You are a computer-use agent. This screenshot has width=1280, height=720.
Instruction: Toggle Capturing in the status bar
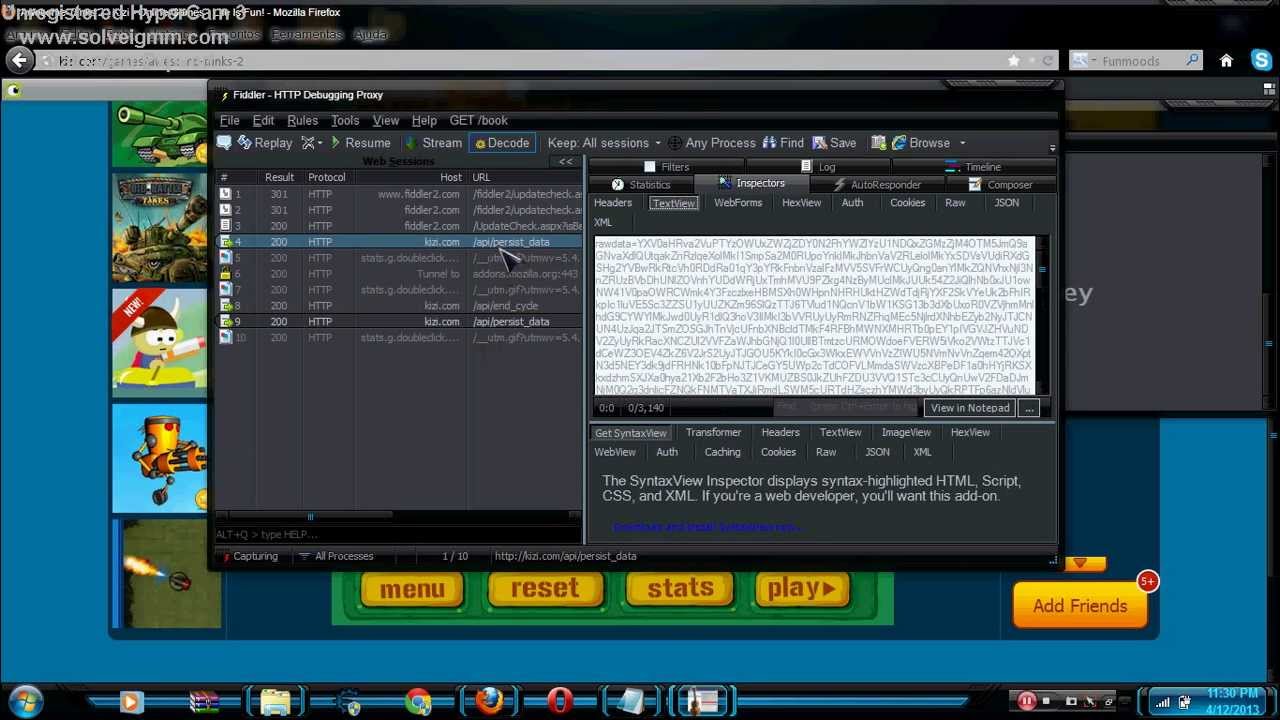click(248, 556)
